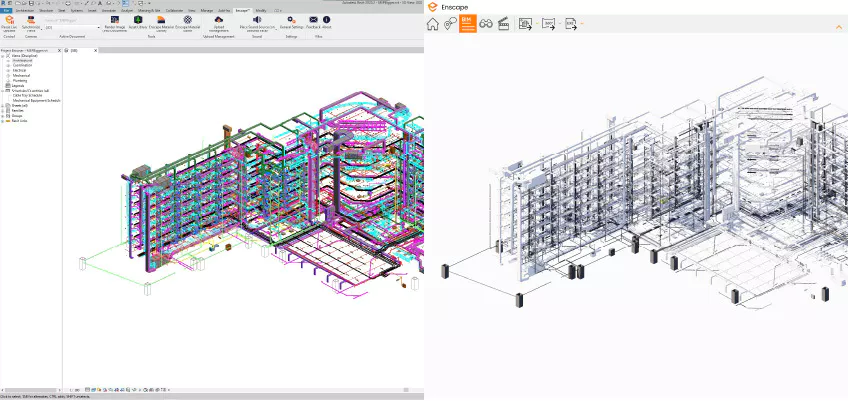848x401 pixels.
Task: Toggle the highlighted BIM mode button
Action: 467,24
